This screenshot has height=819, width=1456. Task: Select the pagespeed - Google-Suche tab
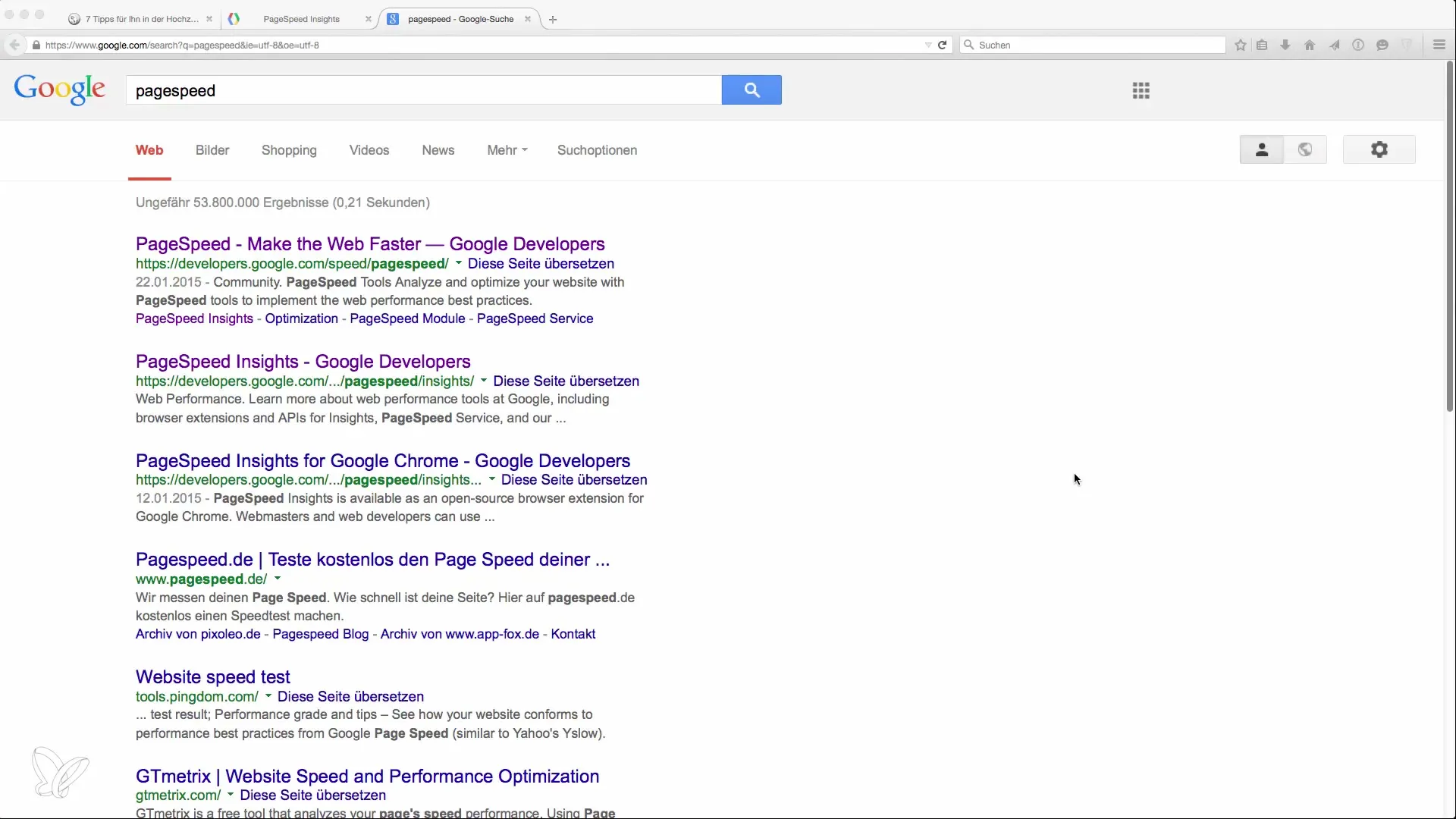460,19
